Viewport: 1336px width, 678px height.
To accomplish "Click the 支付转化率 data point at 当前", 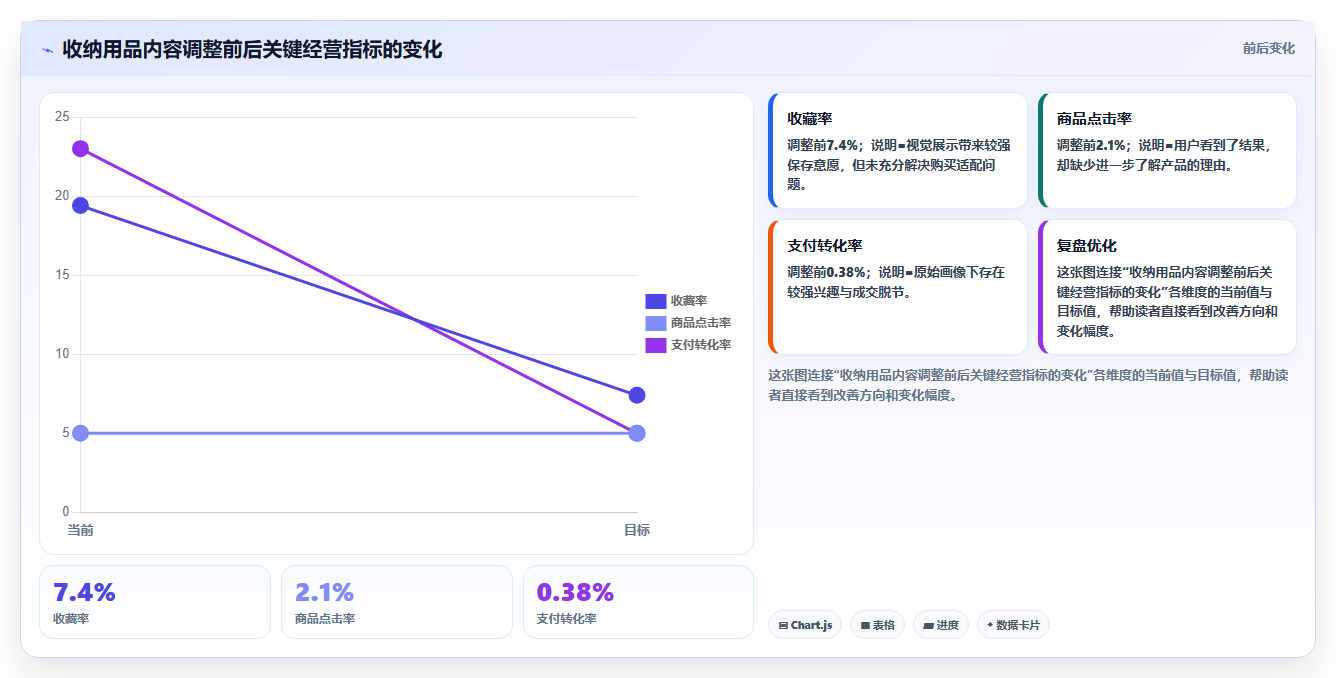I will click(x=80, y=149).
